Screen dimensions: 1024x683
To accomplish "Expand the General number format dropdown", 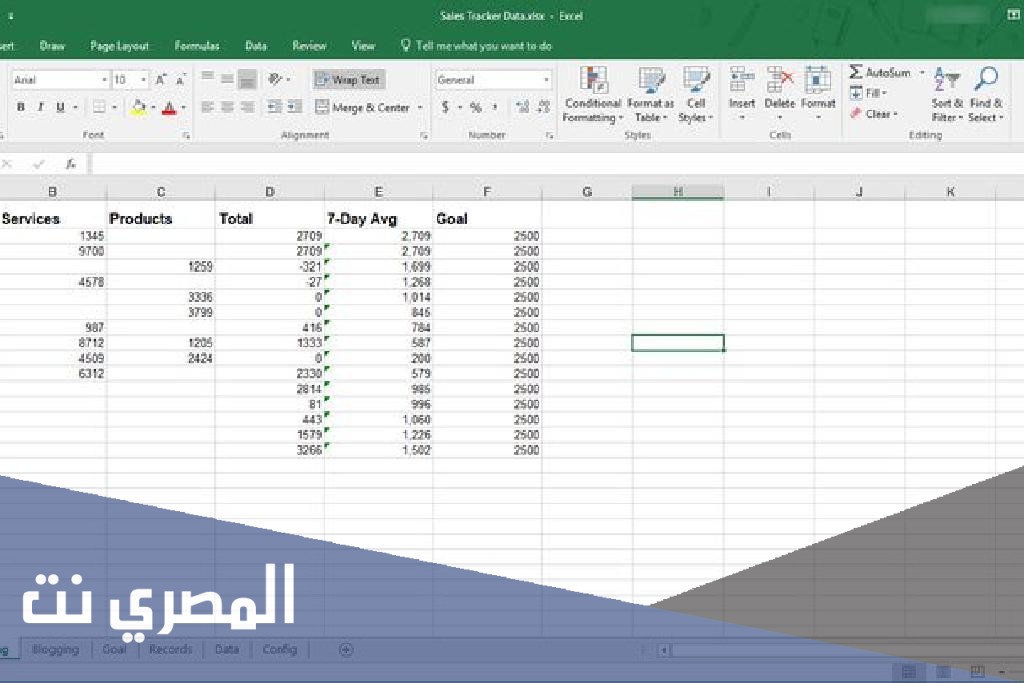I will pos(546,80).
